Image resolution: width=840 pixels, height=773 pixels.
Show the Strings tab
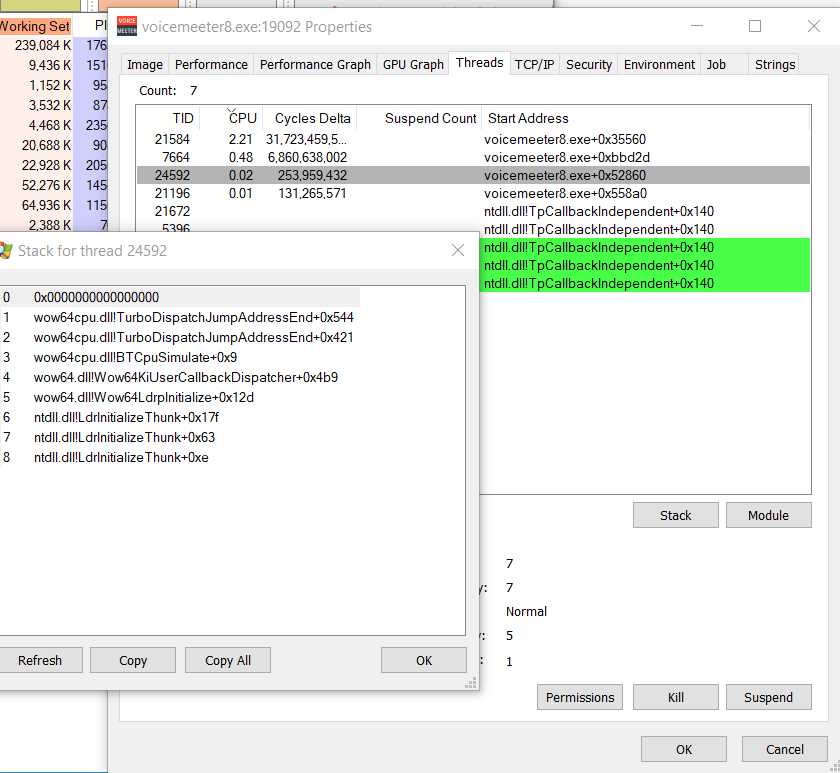pyautogui.click(x=775, y=64)
